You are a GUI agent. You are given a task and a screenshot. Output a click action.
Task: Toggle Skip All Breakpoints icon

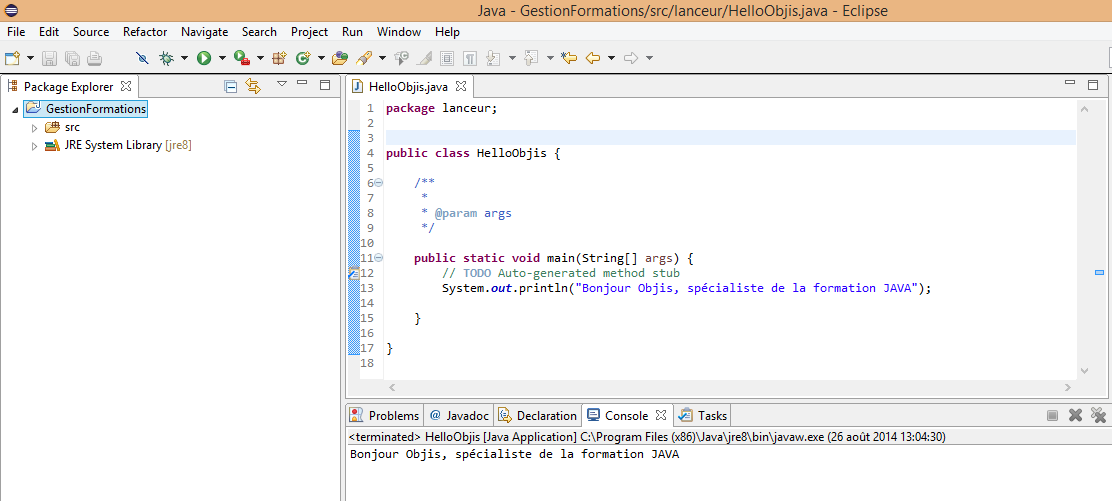click(142, 58)
